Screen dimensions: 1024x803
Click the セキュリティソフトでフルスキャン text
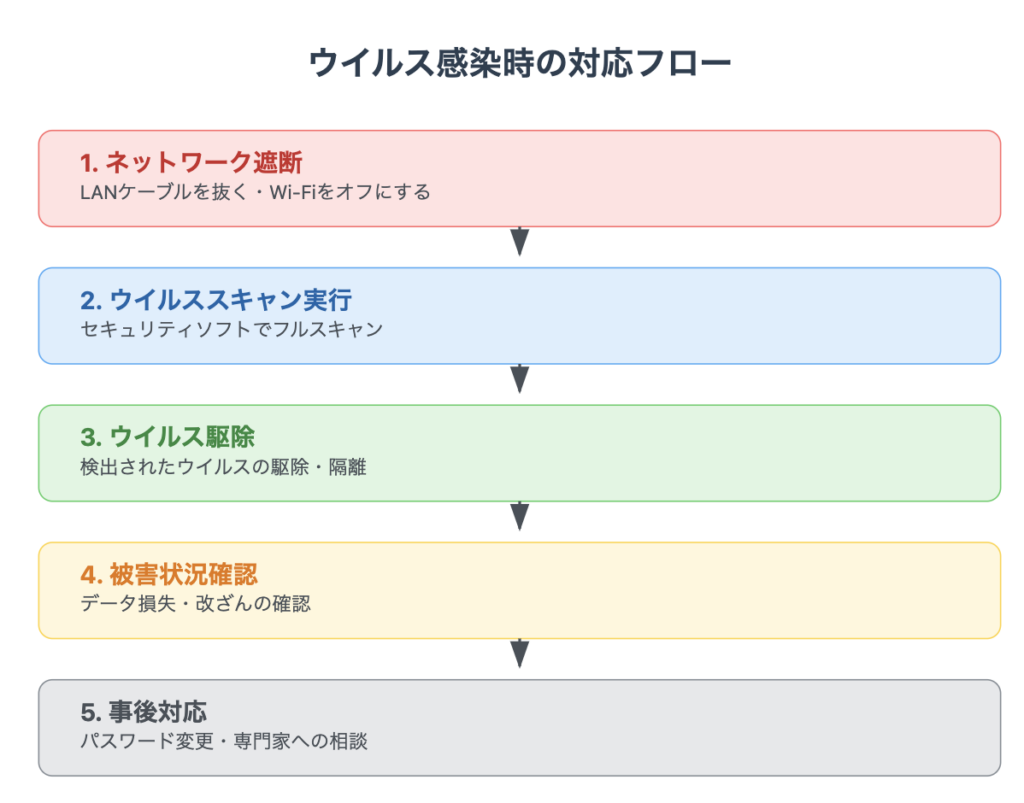point(231,329)
